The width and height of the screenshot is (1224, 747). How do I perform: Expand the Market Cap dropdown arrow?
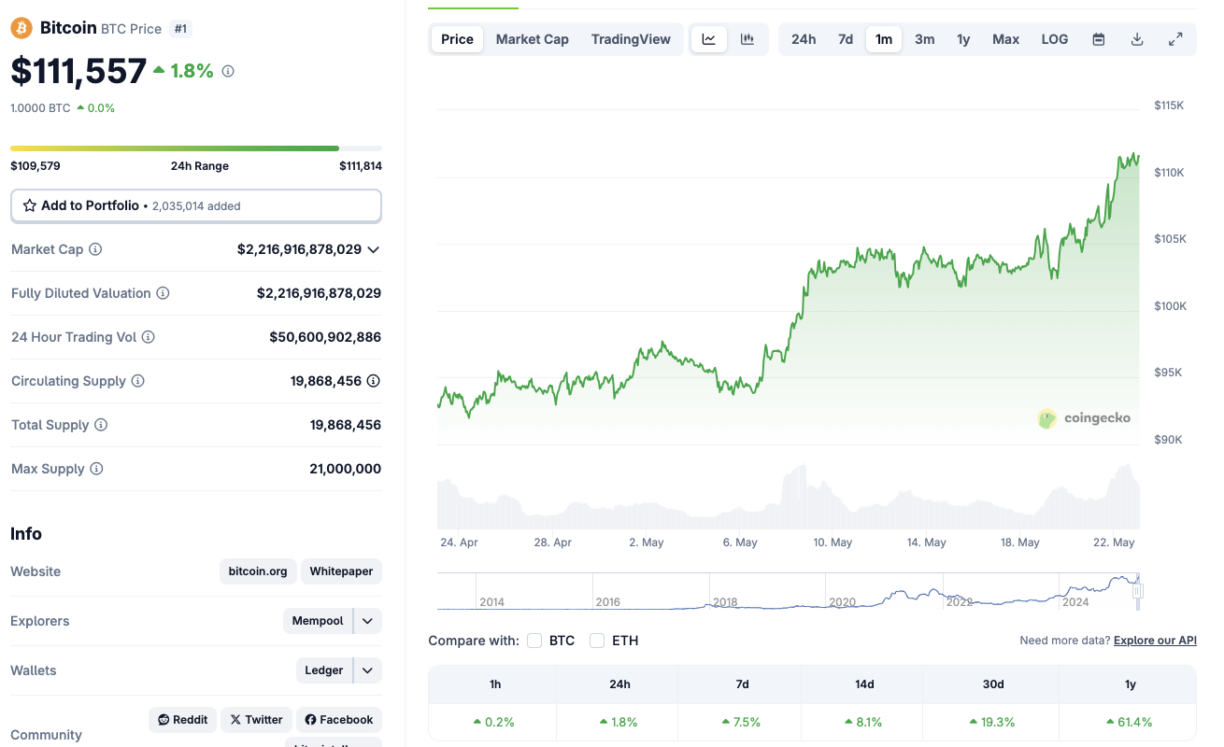pyautogui.click(x=373, y=249)
